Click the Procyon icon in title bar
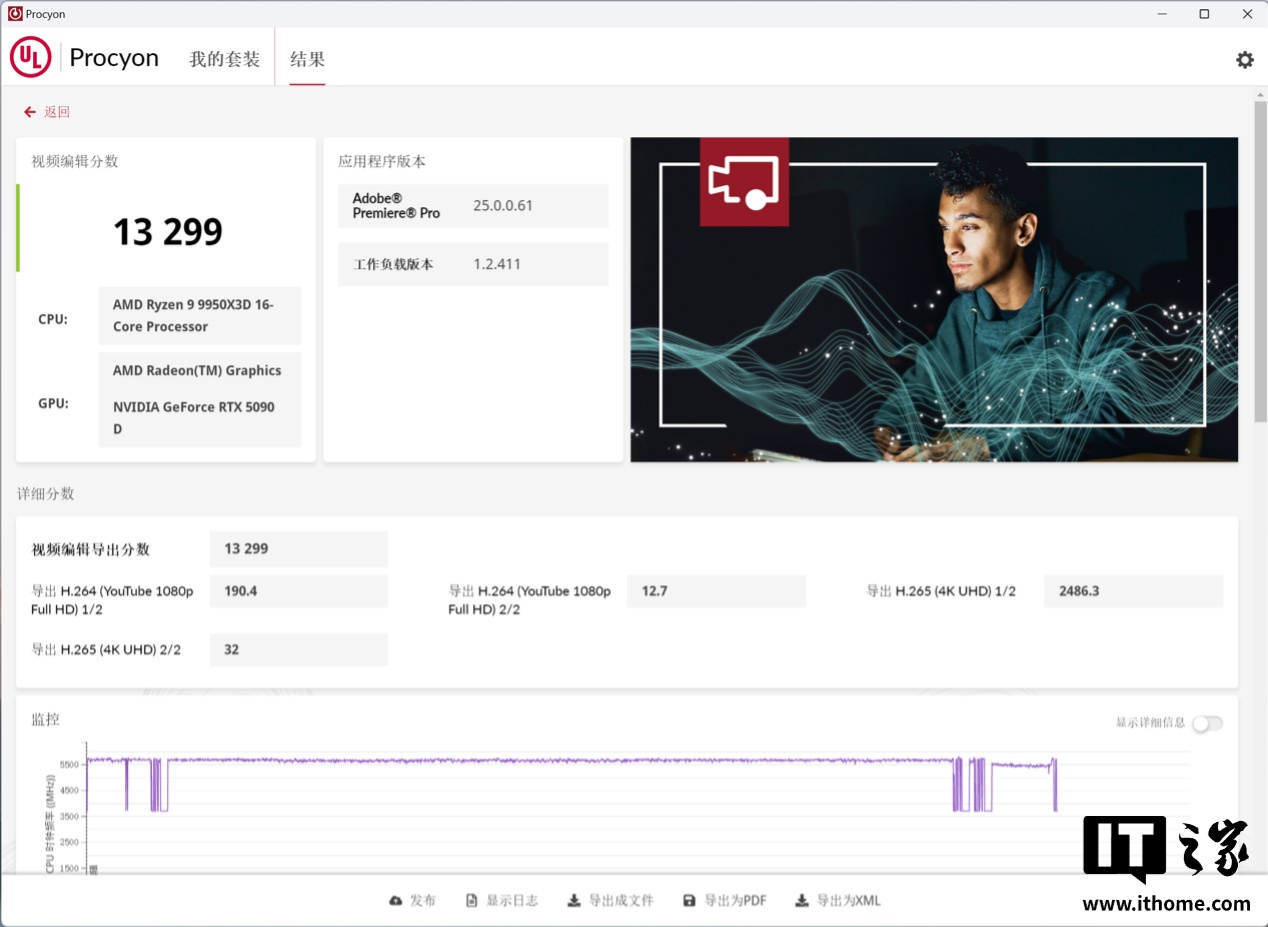Image resolution: width=1268 pixels, height=927 pixels. (14, 14)
